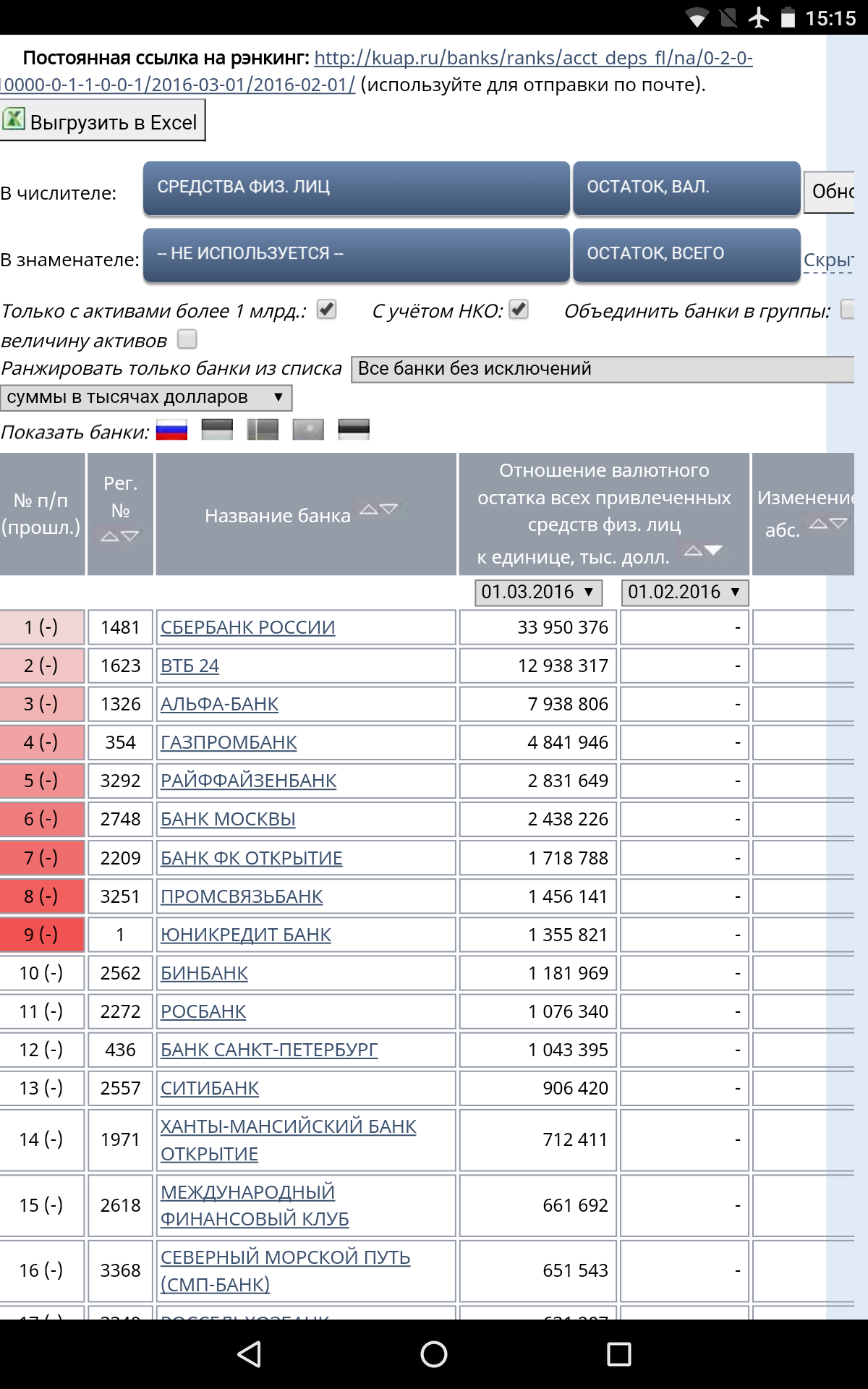Open the БАНК МОСКВЫ link
Viewport: 868px width, 1389px height.
coord(229,819)
